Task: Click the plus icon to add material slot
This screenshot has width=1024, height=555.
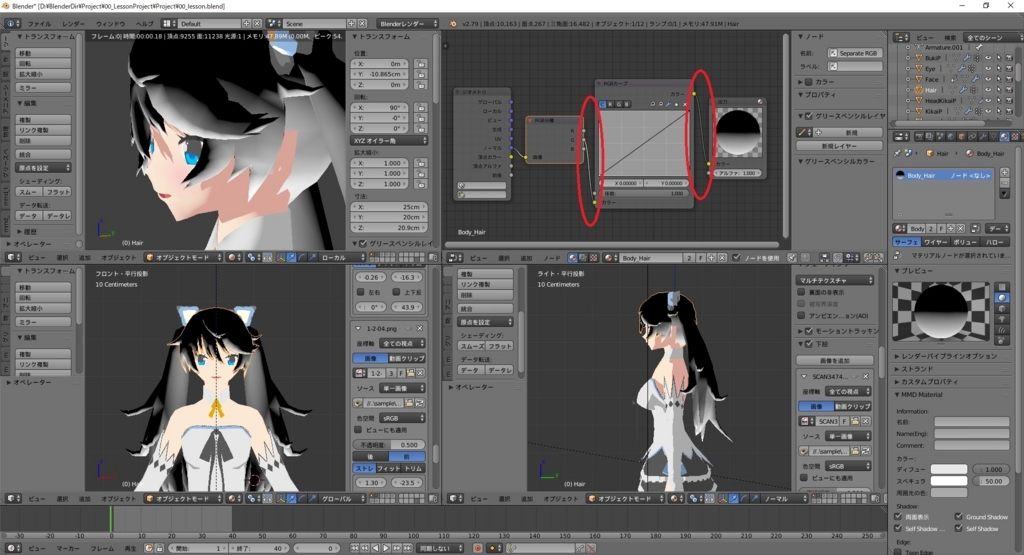Action: [1005, 172]
